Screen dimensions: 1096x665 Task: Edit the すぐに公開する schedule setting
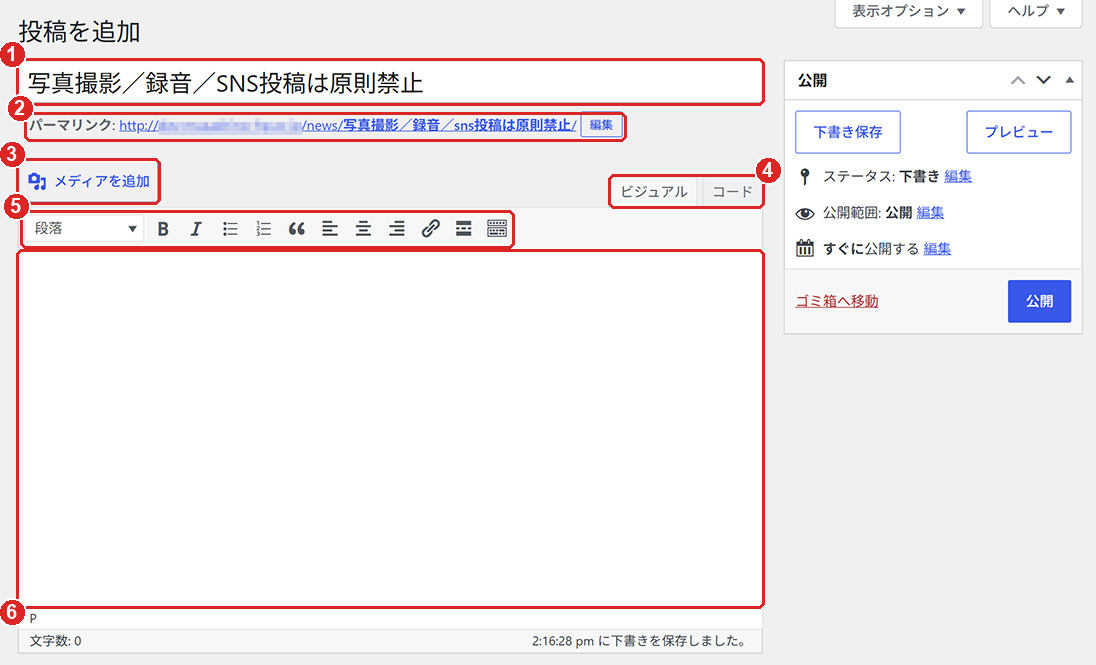(937, 249)
